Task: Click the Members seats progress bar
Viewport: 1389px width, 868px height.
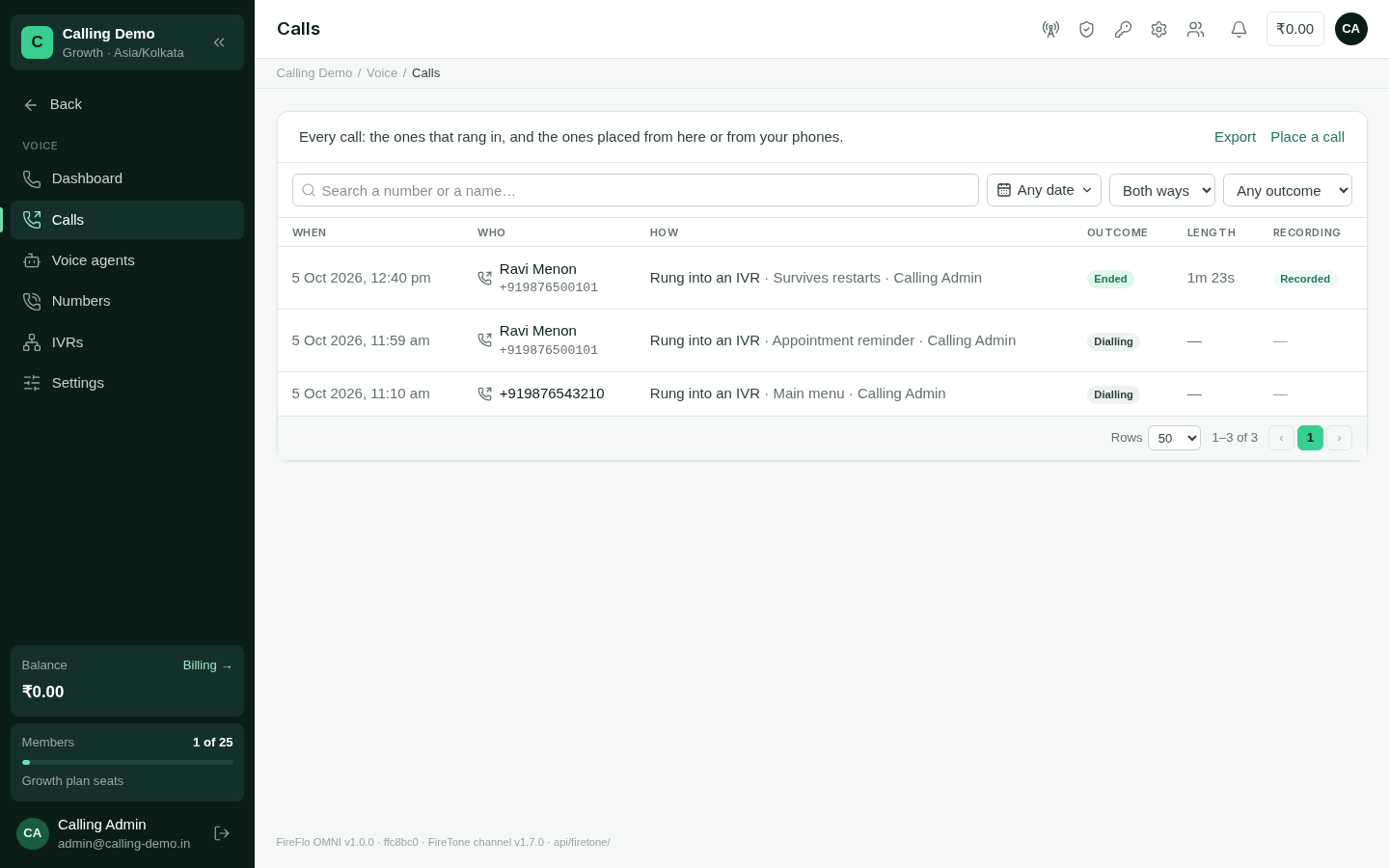Action: (x=127, y=762)
